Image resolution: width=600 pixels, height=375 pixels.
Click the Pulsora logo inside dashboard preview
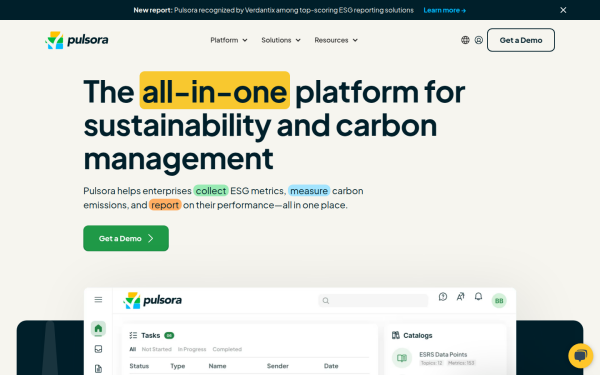tap(152, 300)
